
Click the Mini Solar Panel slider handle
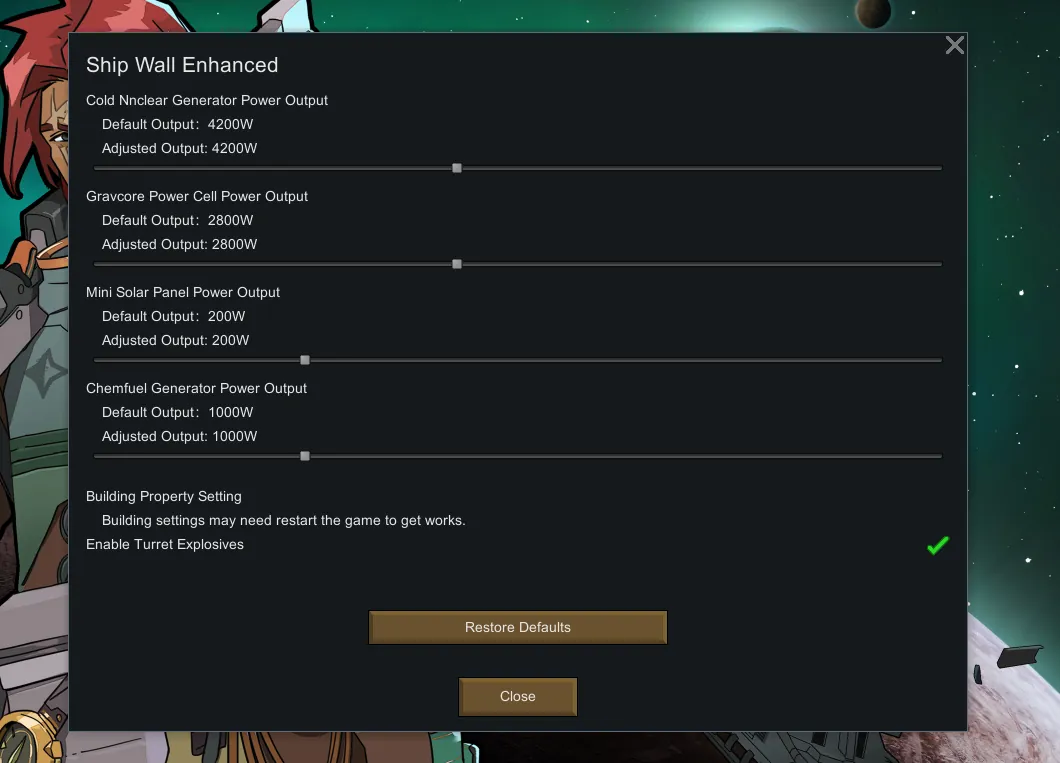pyautogui.click(x=305, y=360)
